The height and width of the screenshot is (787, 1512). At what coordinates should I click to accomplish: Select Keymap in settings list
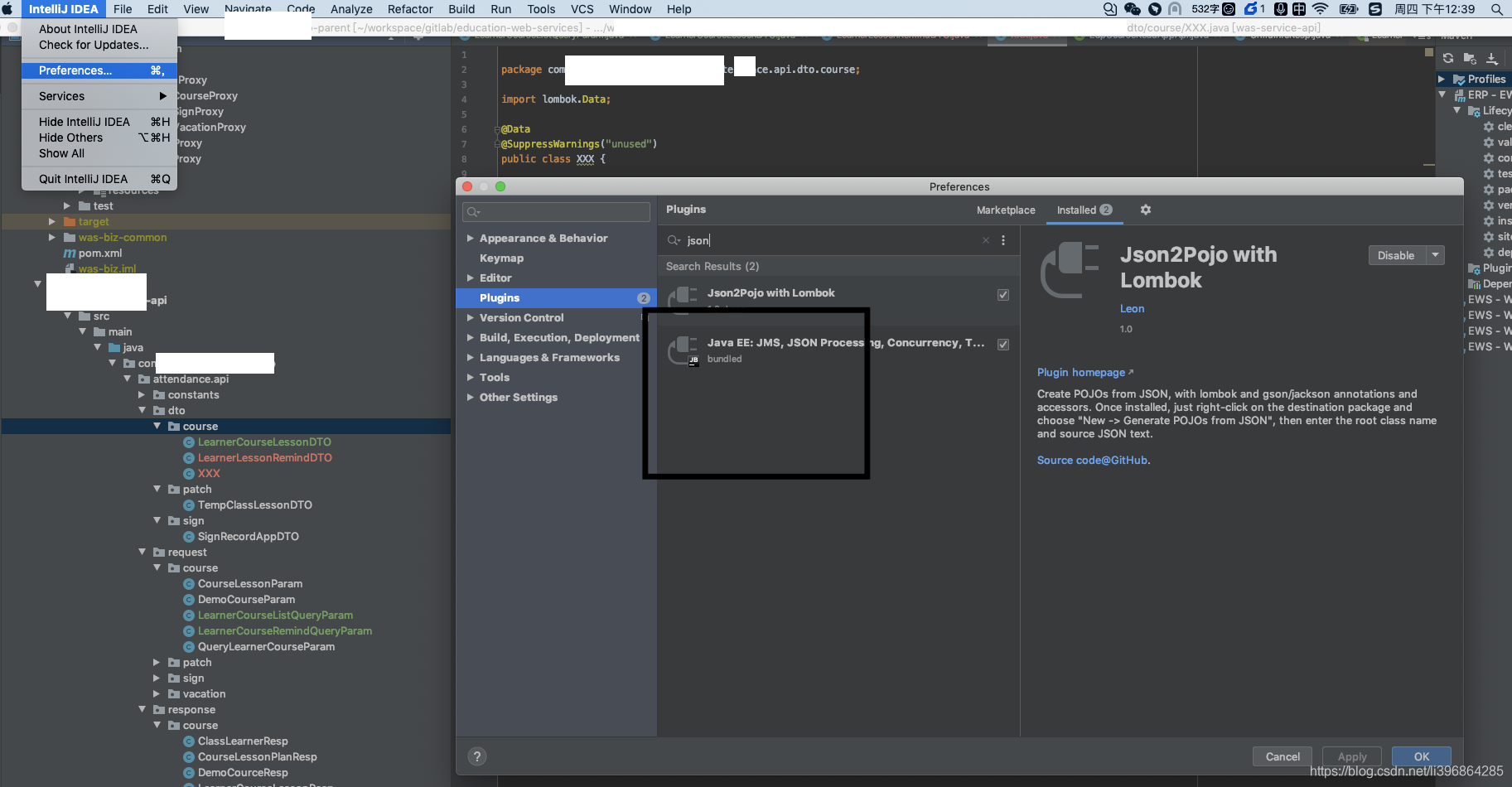pyautogui.click(x=501, y=258)
